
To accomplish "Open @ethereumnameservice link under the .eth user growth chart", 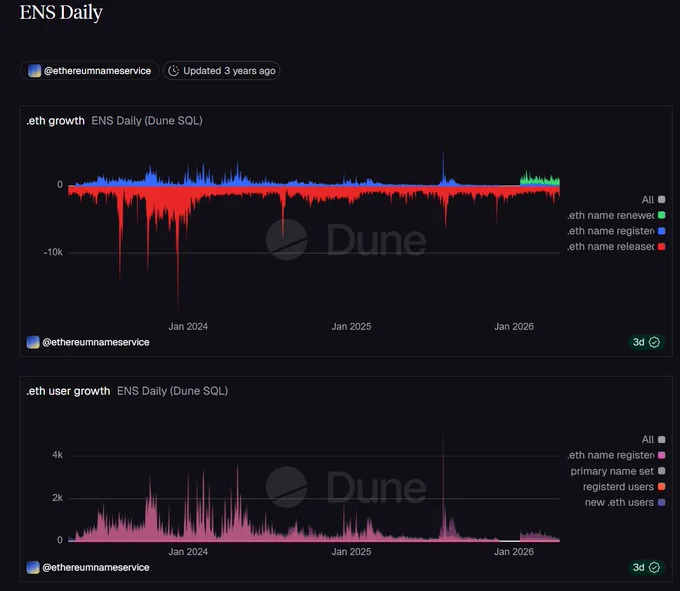I will click(96, 567).
